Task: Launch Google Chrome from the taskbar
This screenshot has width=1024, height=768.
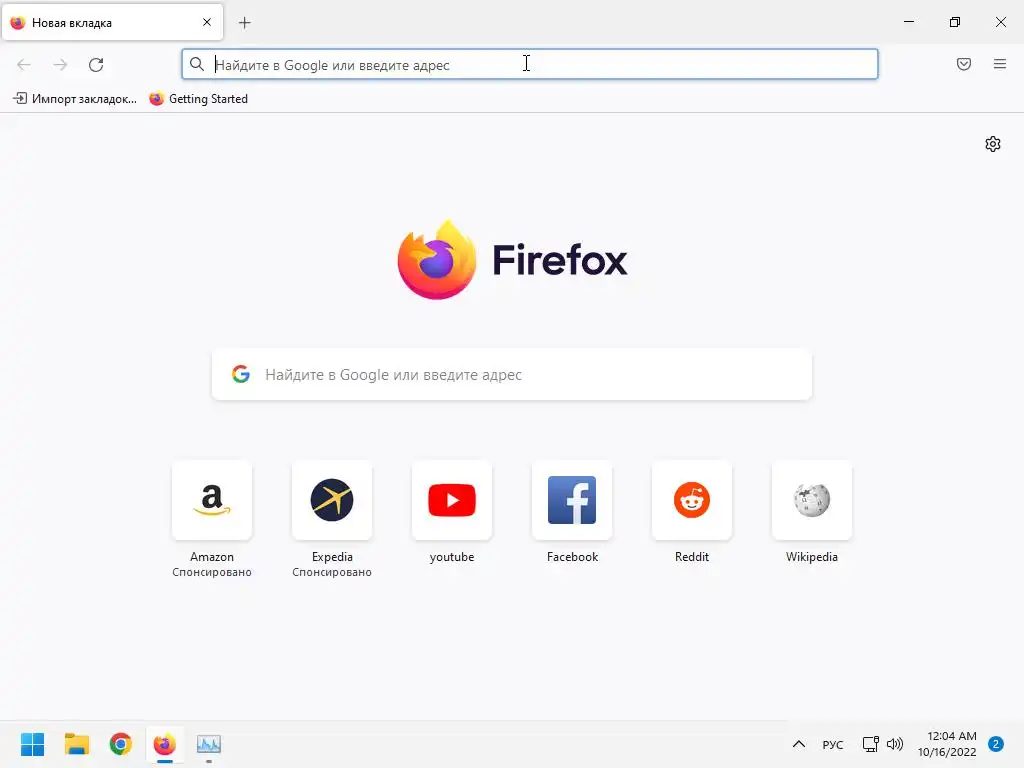Action: pos(120,744)
